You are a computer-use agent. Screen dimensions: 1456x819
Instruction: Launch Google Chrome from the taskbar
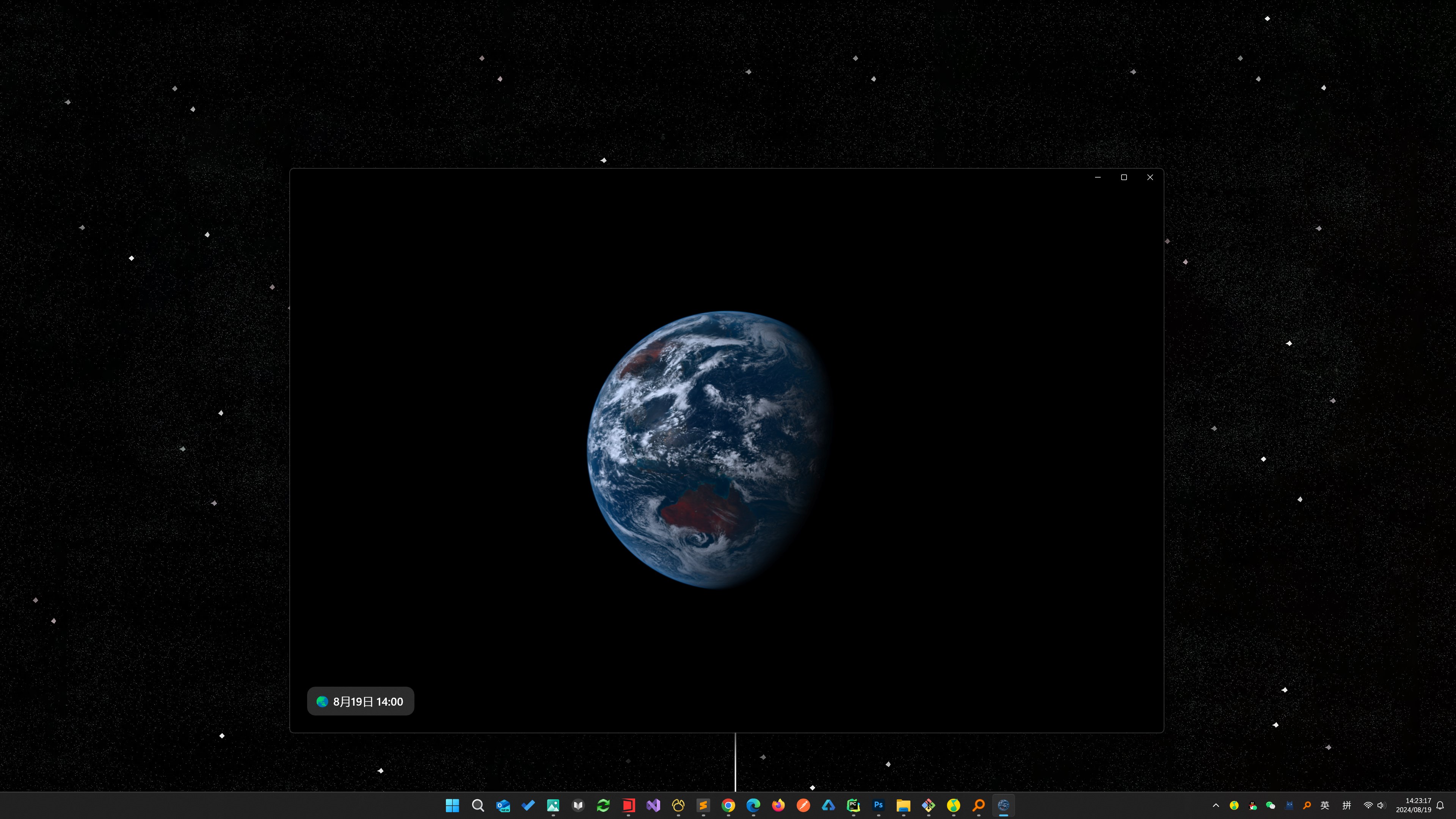pos(728,805)
